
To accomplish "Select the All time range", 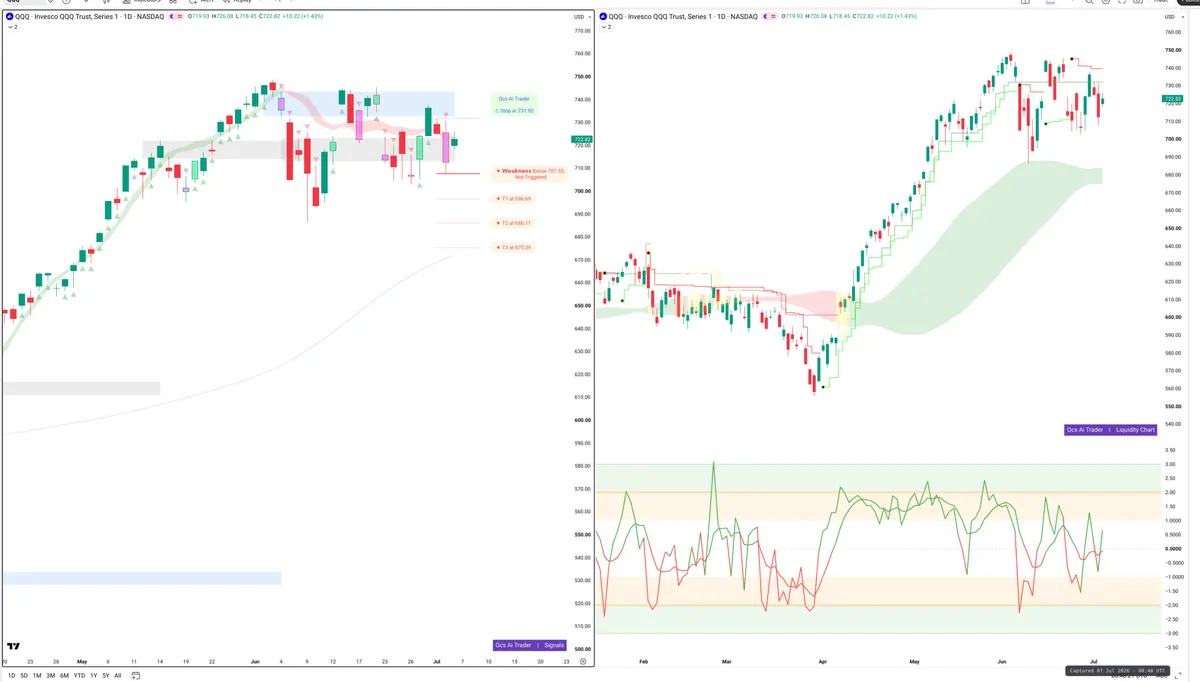I will pos(117,675).
